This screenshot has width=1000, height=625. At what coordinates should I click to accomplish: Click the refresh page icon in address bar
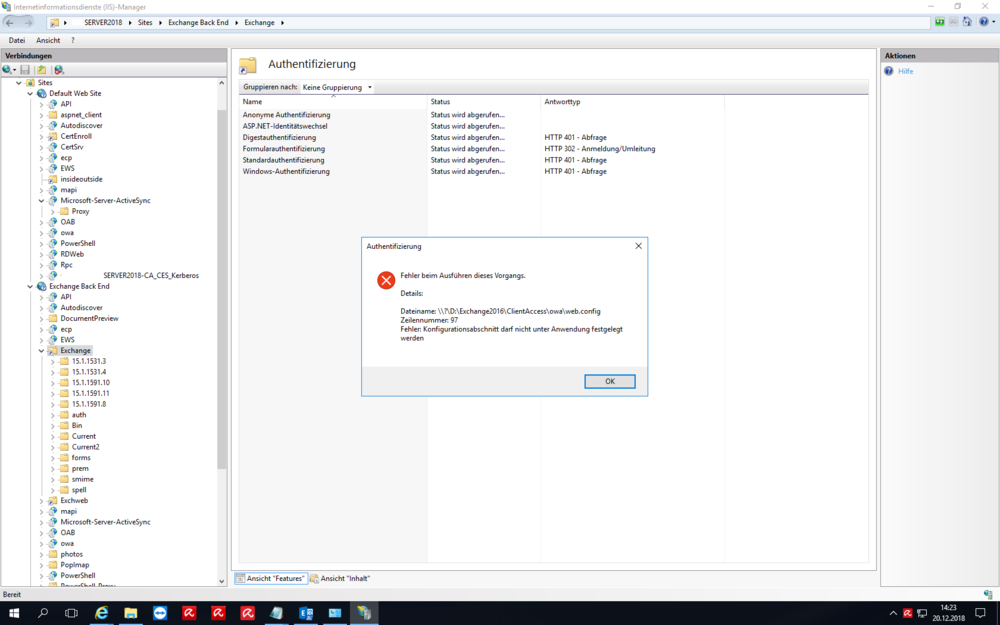click(x=940, y=22)
